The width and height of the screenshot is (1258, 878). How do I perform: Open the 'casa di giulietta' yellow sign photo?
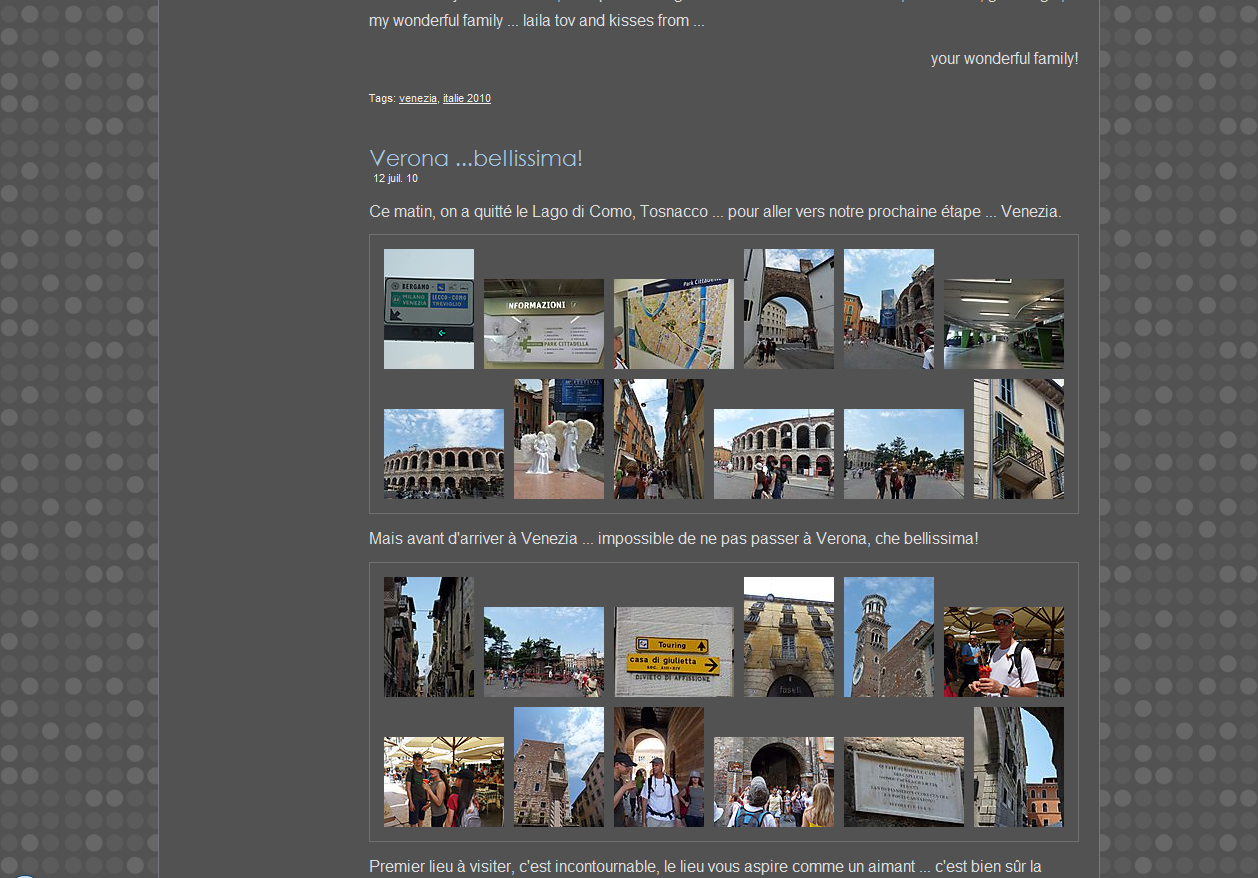pos(673,652)
